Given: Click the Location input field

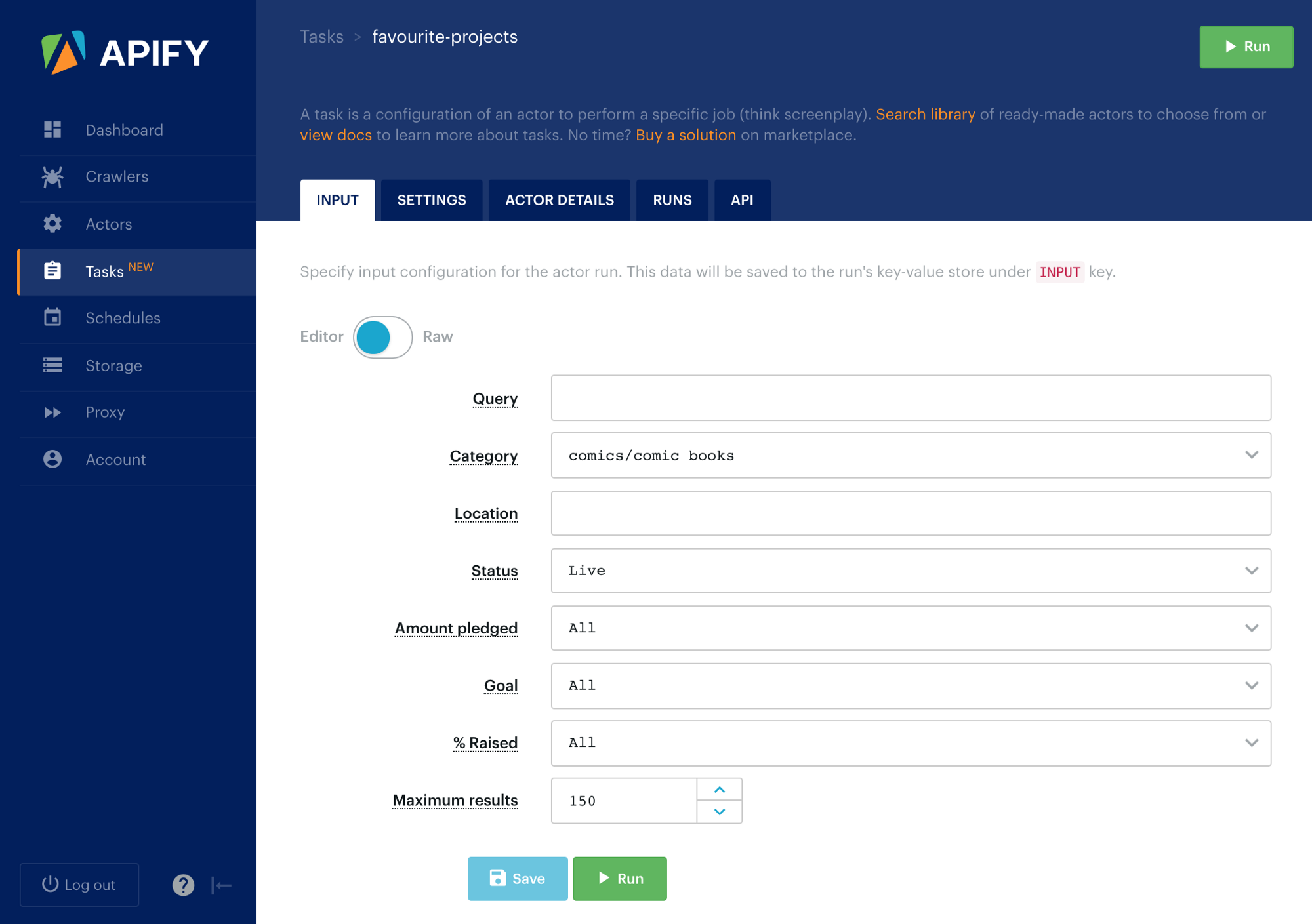Looking at the screenshot, I should (911, 513).
